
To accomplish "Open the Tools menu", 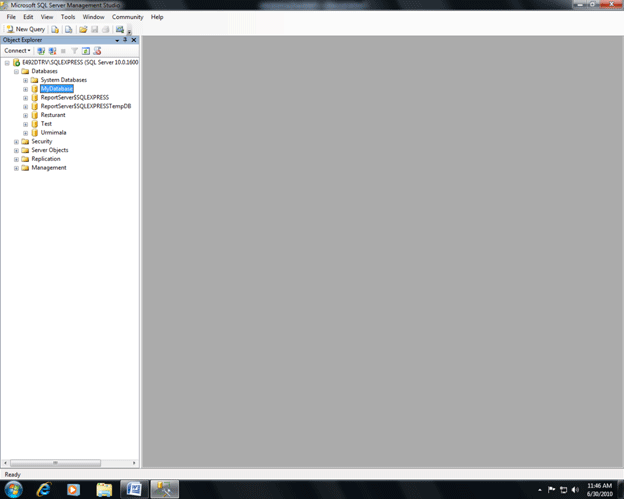I will (68, 17).
